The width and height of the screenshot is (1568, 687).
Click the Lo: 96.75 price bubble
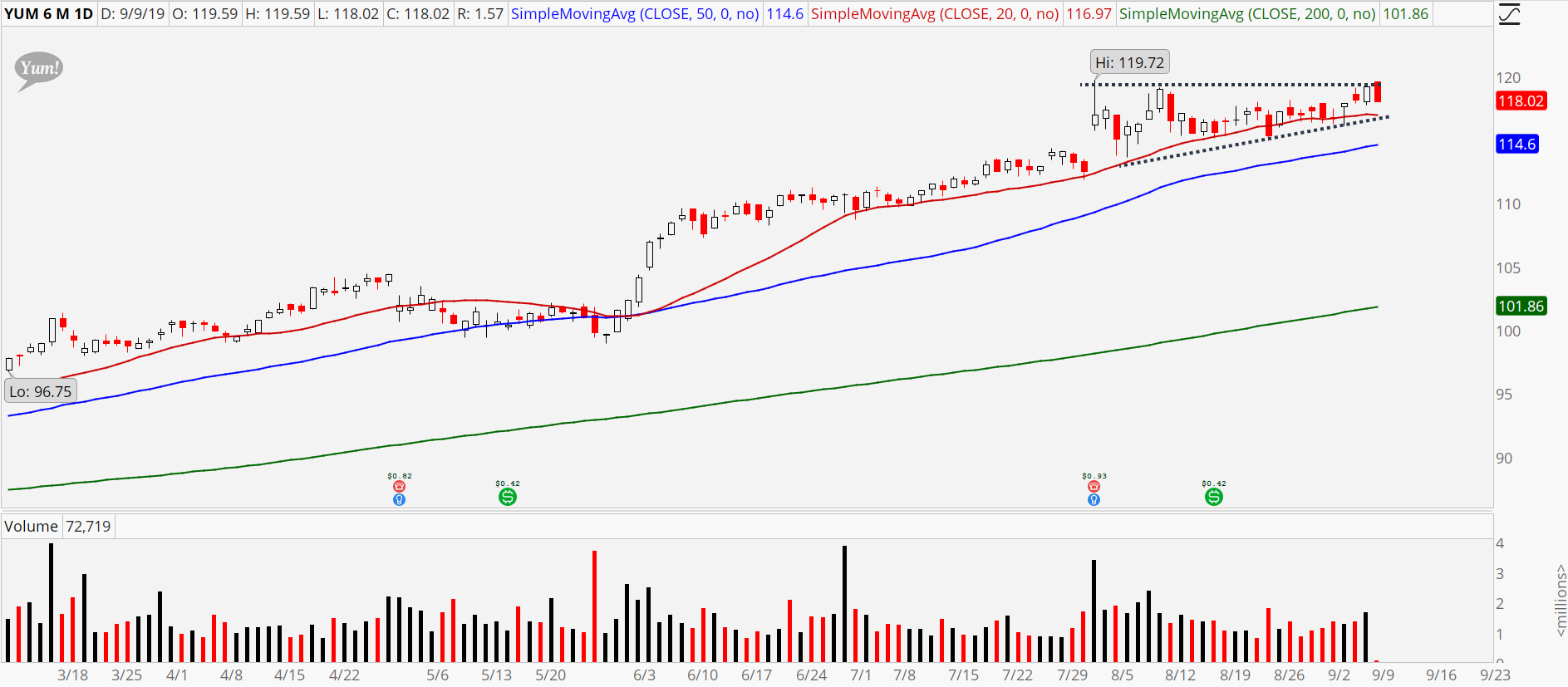tap(41, 391)
